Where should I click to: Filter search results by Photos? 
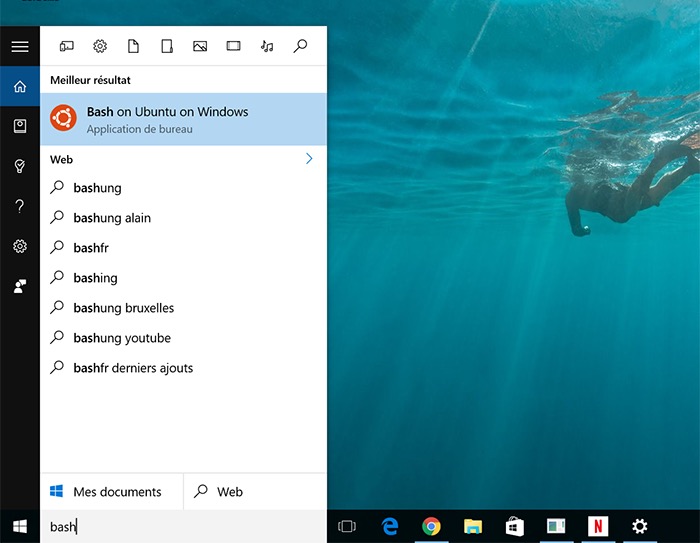tap(200, 46)
